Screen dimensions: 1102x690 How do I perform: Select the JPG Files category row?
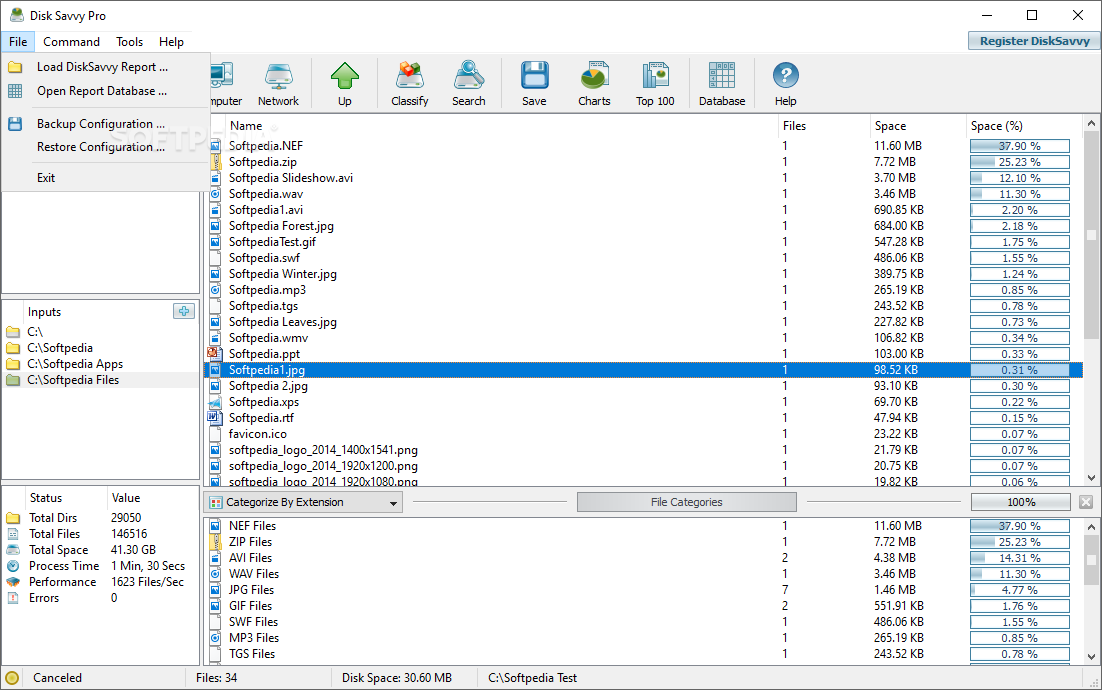(643, 590)
